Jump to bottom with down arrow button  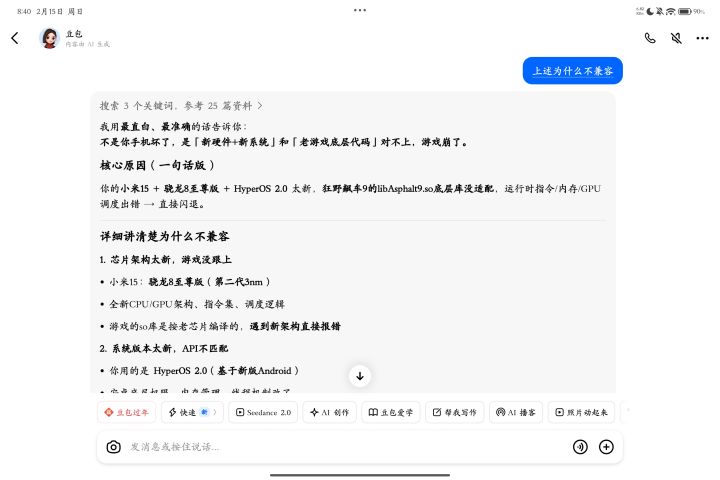pos(360,376)
